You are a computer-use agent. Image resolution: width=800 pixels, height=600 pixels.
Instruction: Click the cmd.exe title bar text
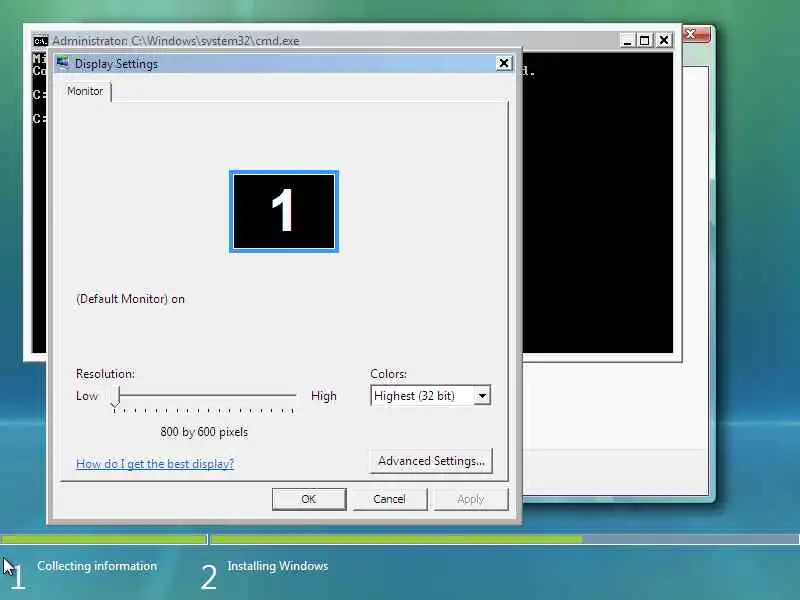[176, 41]
